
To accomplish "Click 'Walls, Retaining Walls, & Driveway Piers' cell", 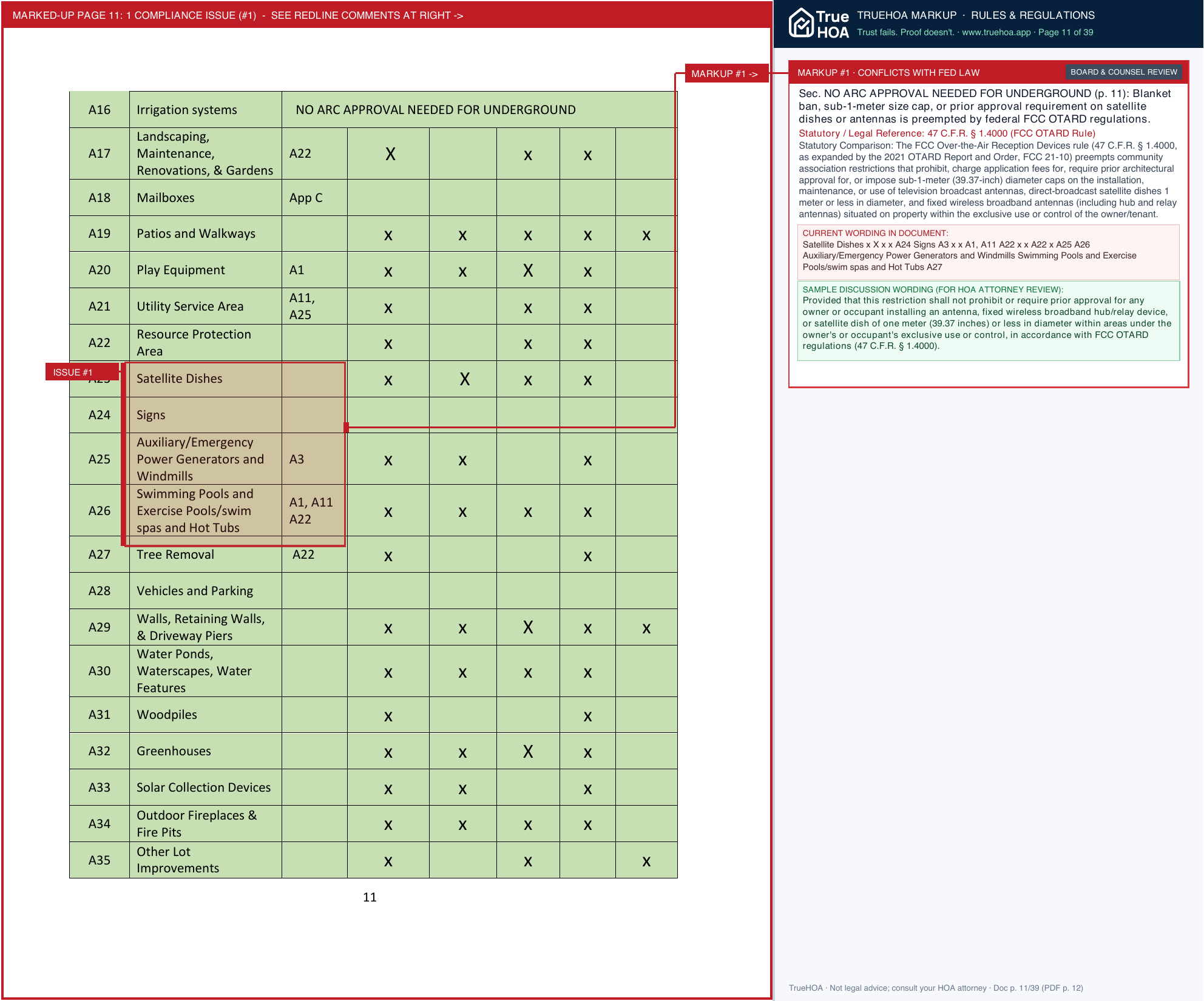I will (x=206, y=627).
